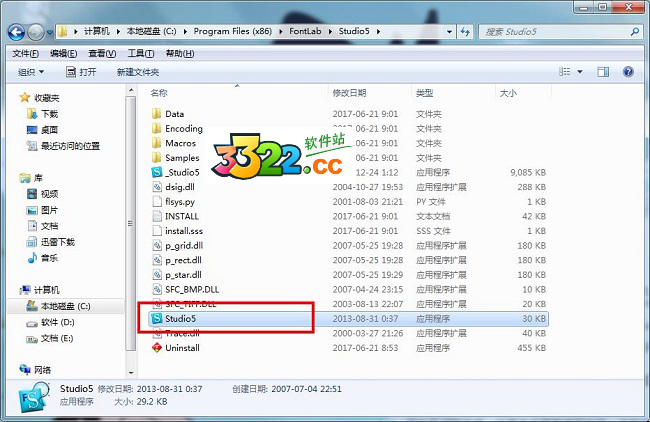Go back with the Back arrow button
The width and height of the screenshot is (650, 422).
pos(17,32)
